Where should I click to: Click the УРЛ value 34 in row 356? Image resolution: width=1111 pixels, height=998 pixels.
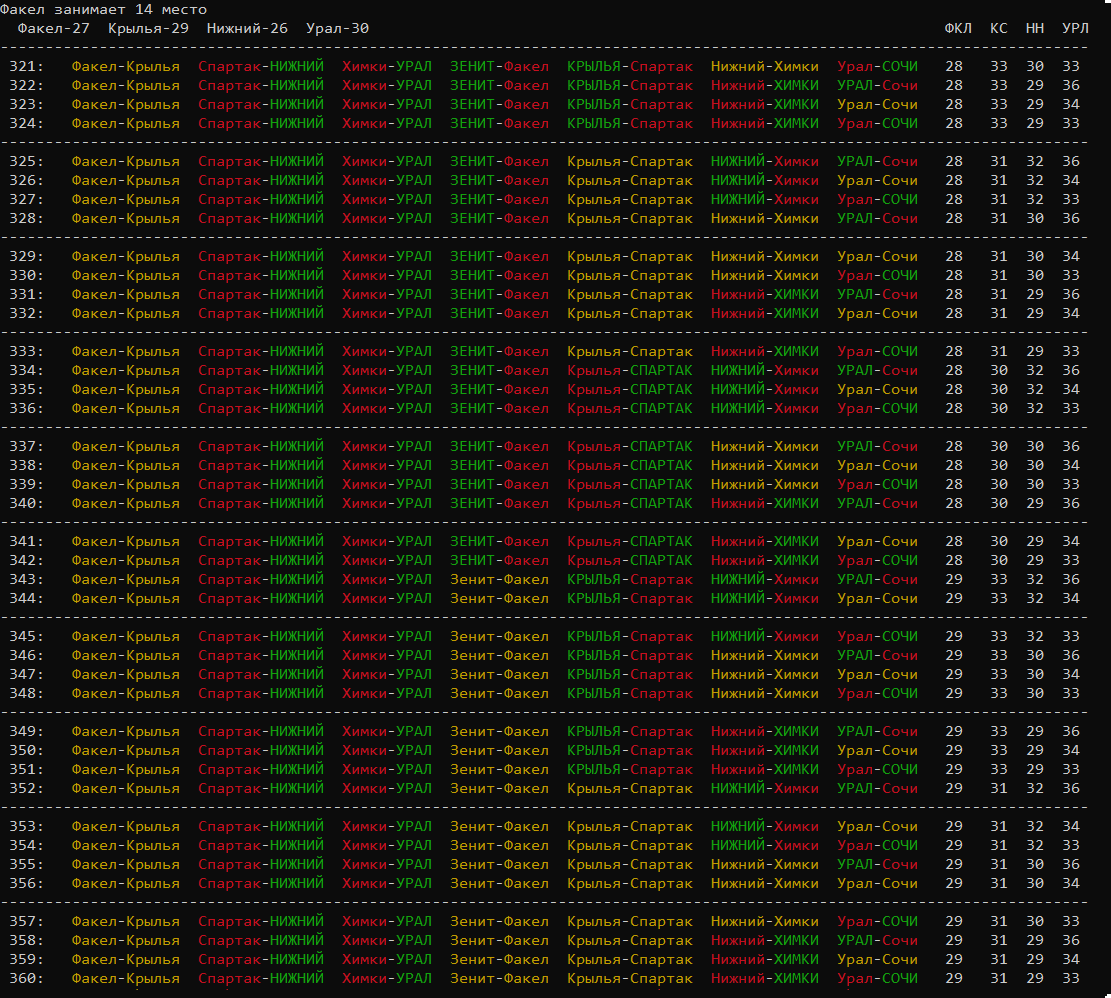point(1071,884)
